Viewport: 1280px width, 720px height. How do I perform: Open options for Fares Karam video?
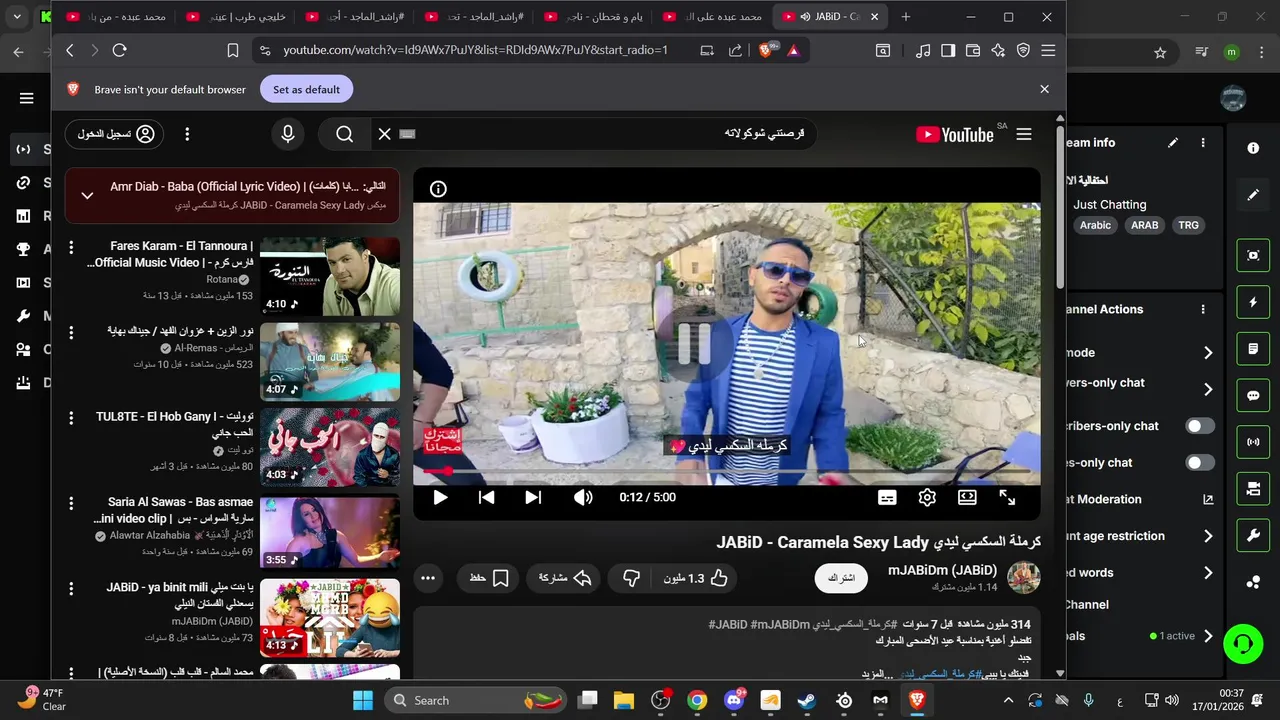(71, 247)
